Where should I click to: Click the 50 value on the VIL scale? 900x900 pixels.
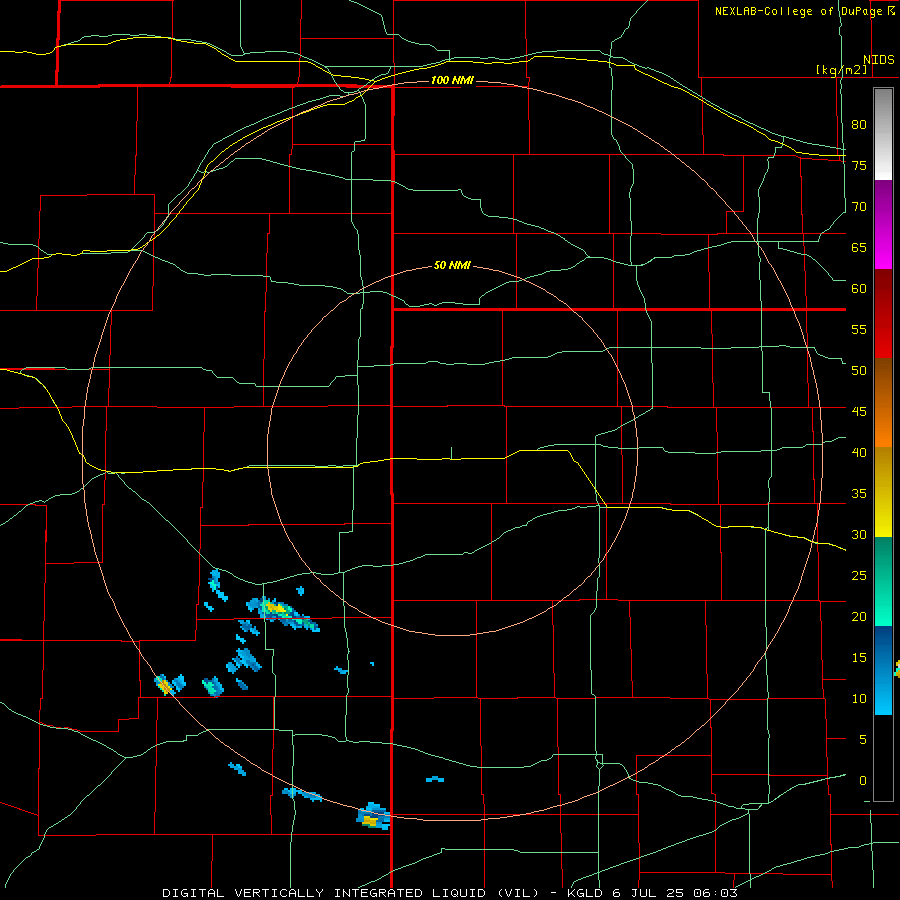[859, 370]
